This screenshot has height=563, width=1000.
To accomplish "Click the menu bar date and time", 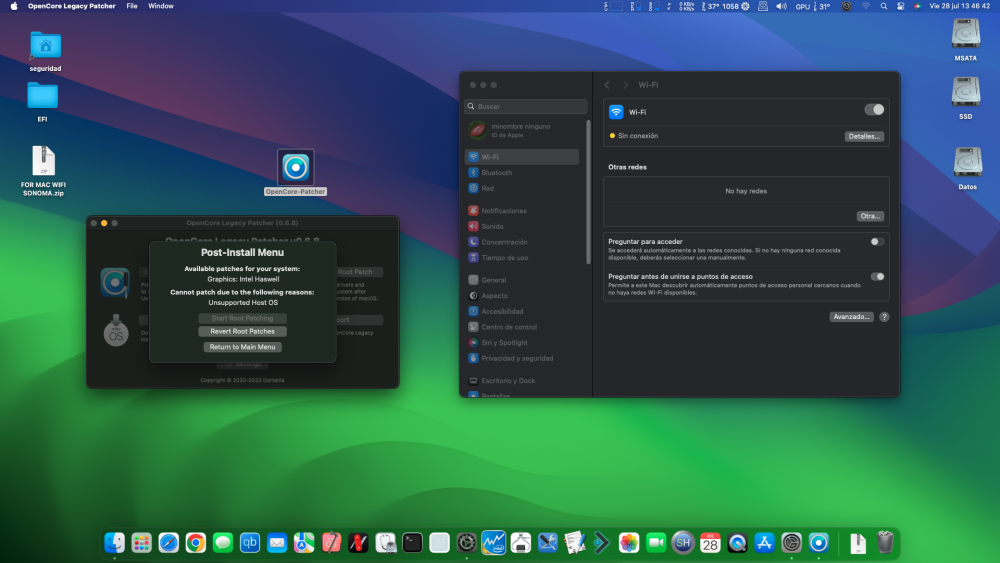I will click(x=959, y=6).
